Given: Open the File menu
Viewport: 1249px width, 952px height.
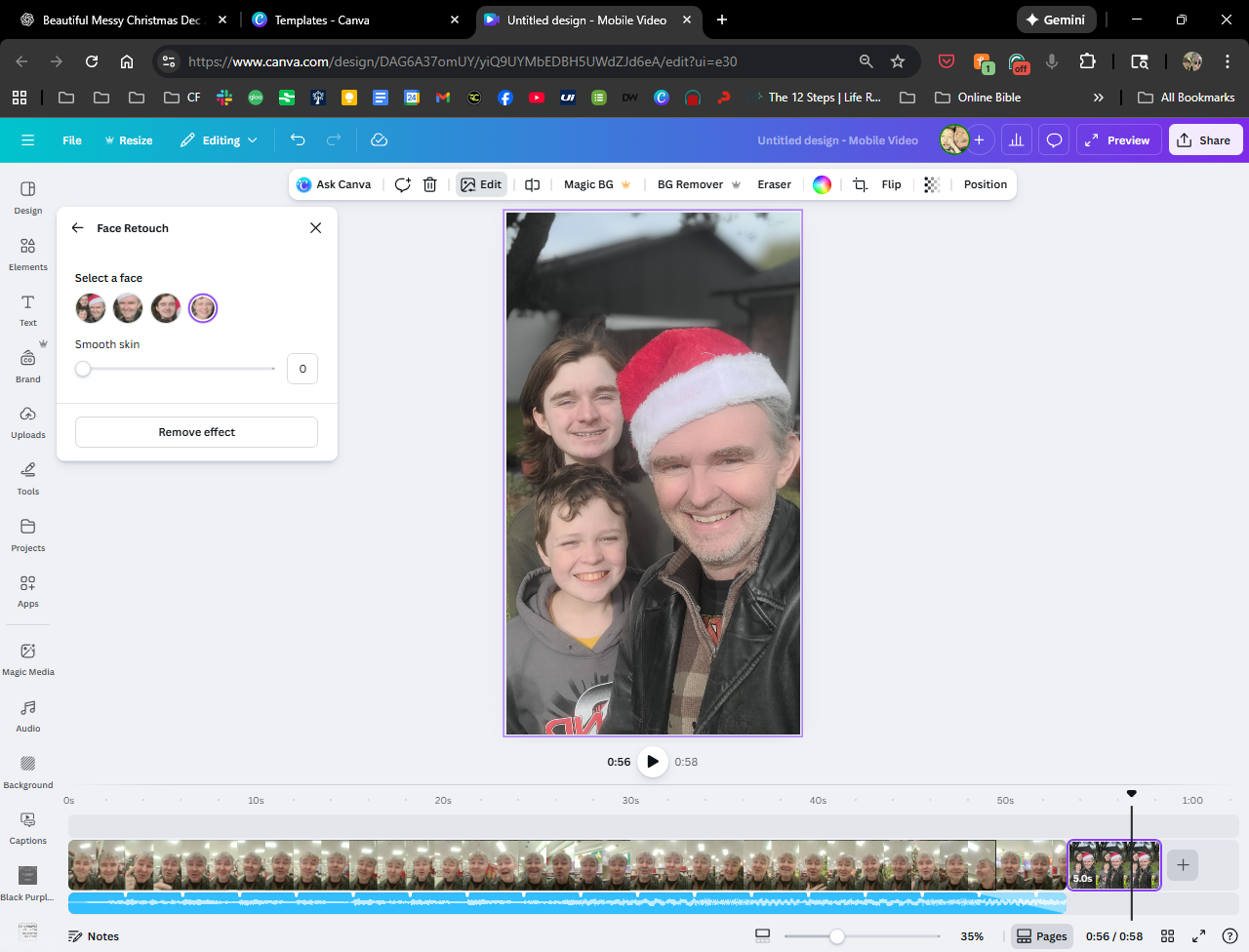Looking at the screenshot, I should pos(72,140).
